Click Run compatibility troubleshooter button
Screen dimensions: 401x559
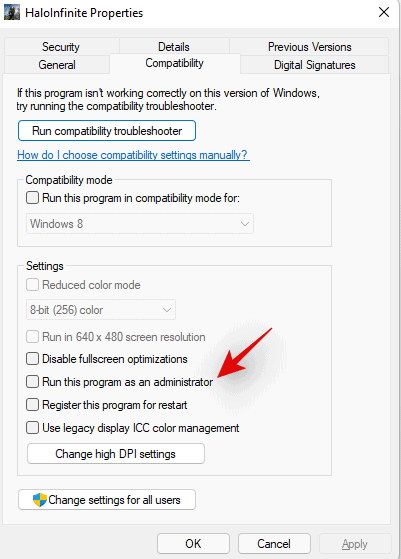coord(107,131)
